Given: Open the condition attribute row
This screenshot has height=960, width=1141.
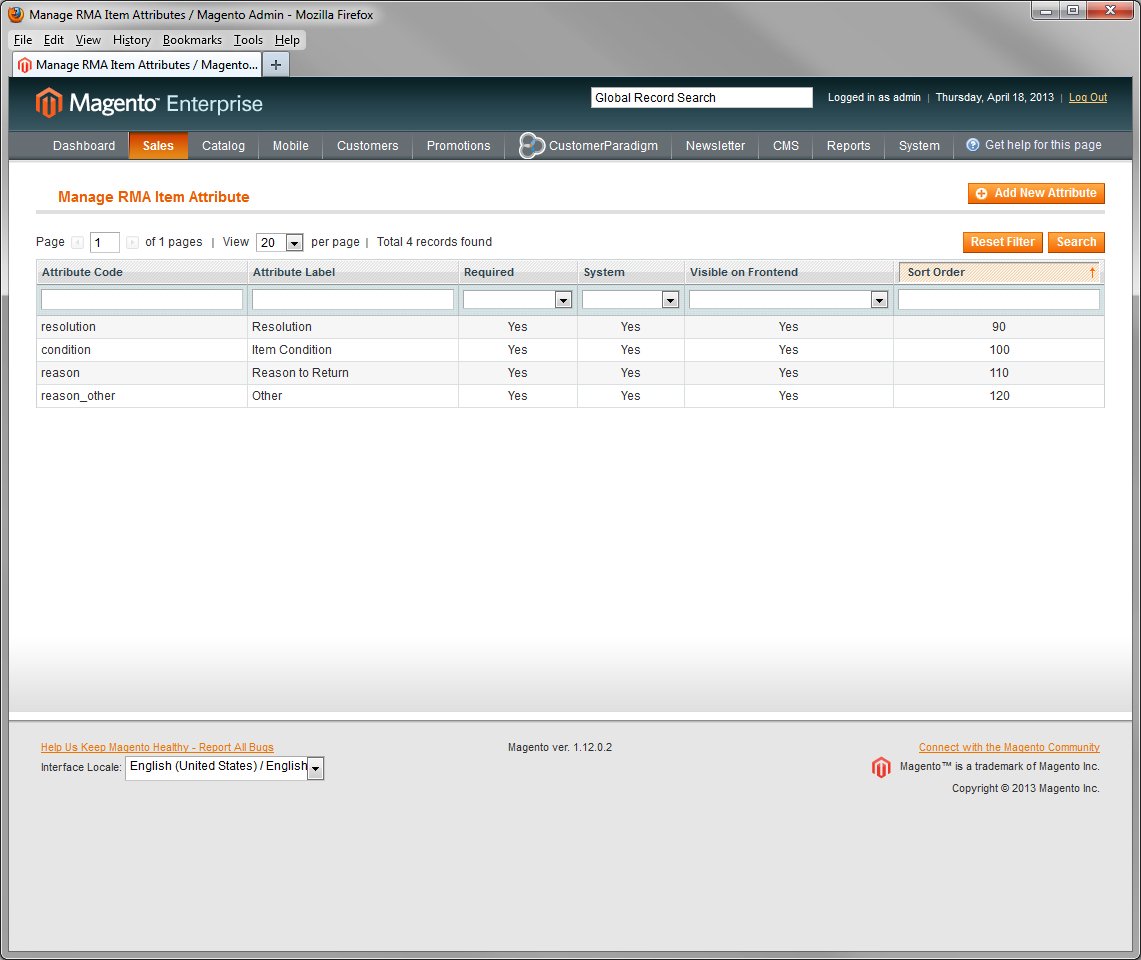Looking at the screenshot, I should coord(570,350).
